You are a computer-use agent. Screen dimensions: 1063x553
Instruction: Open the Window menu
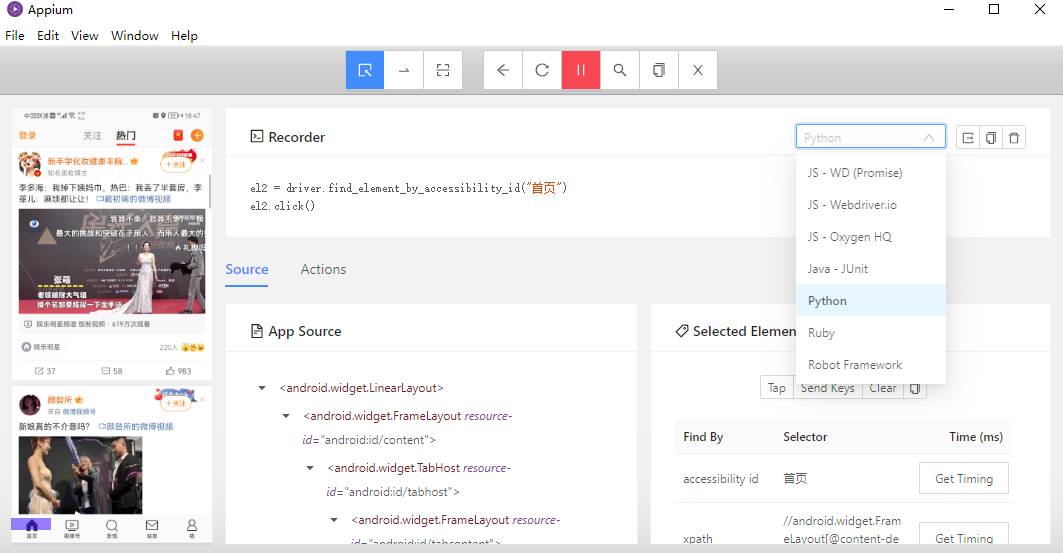[x=135, y=35]
